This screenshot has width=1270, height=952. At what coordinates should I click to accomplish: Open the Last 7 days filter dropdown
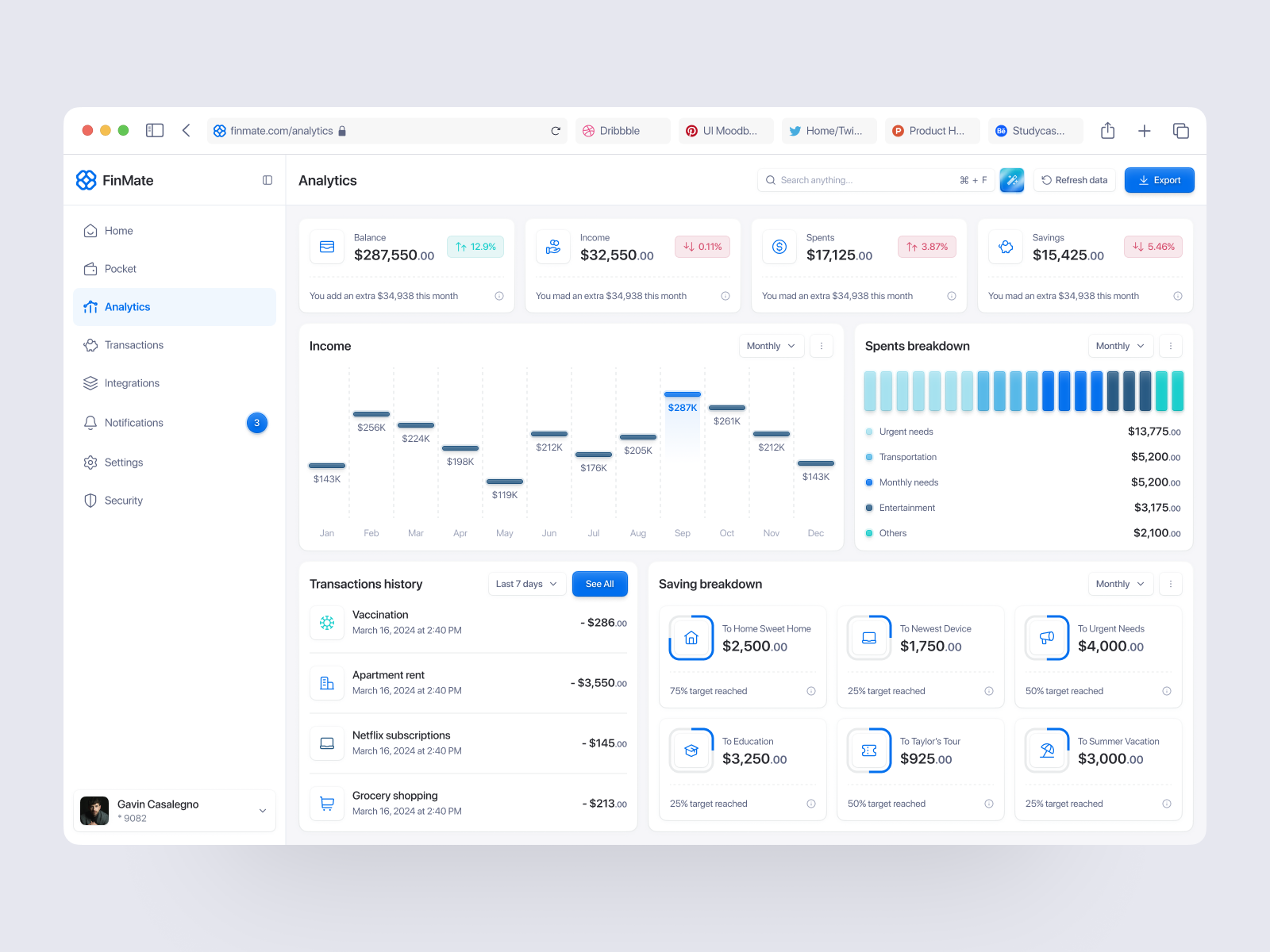click(526, 584)
